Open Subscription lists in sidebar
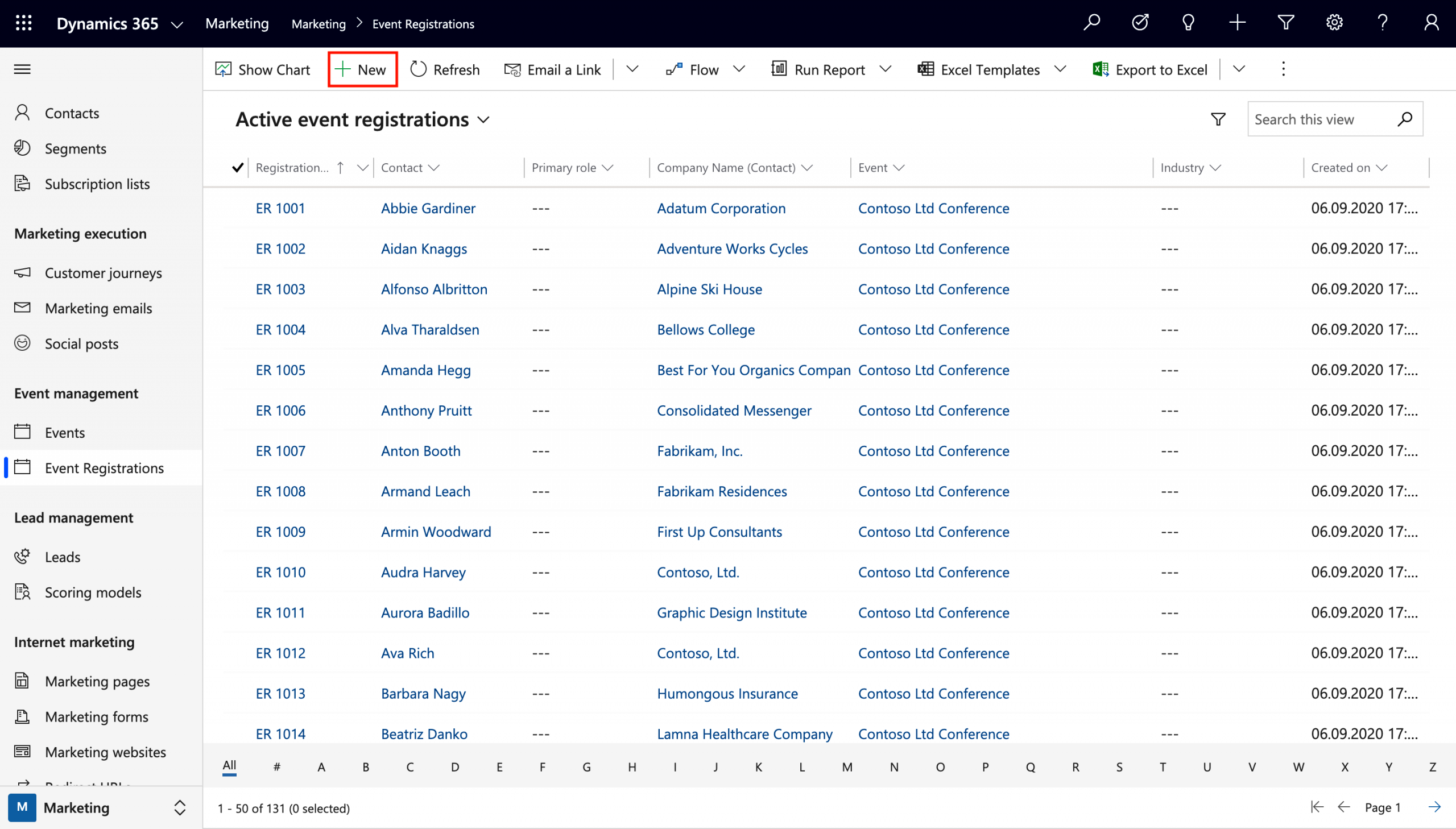 (x=101, y=183)
